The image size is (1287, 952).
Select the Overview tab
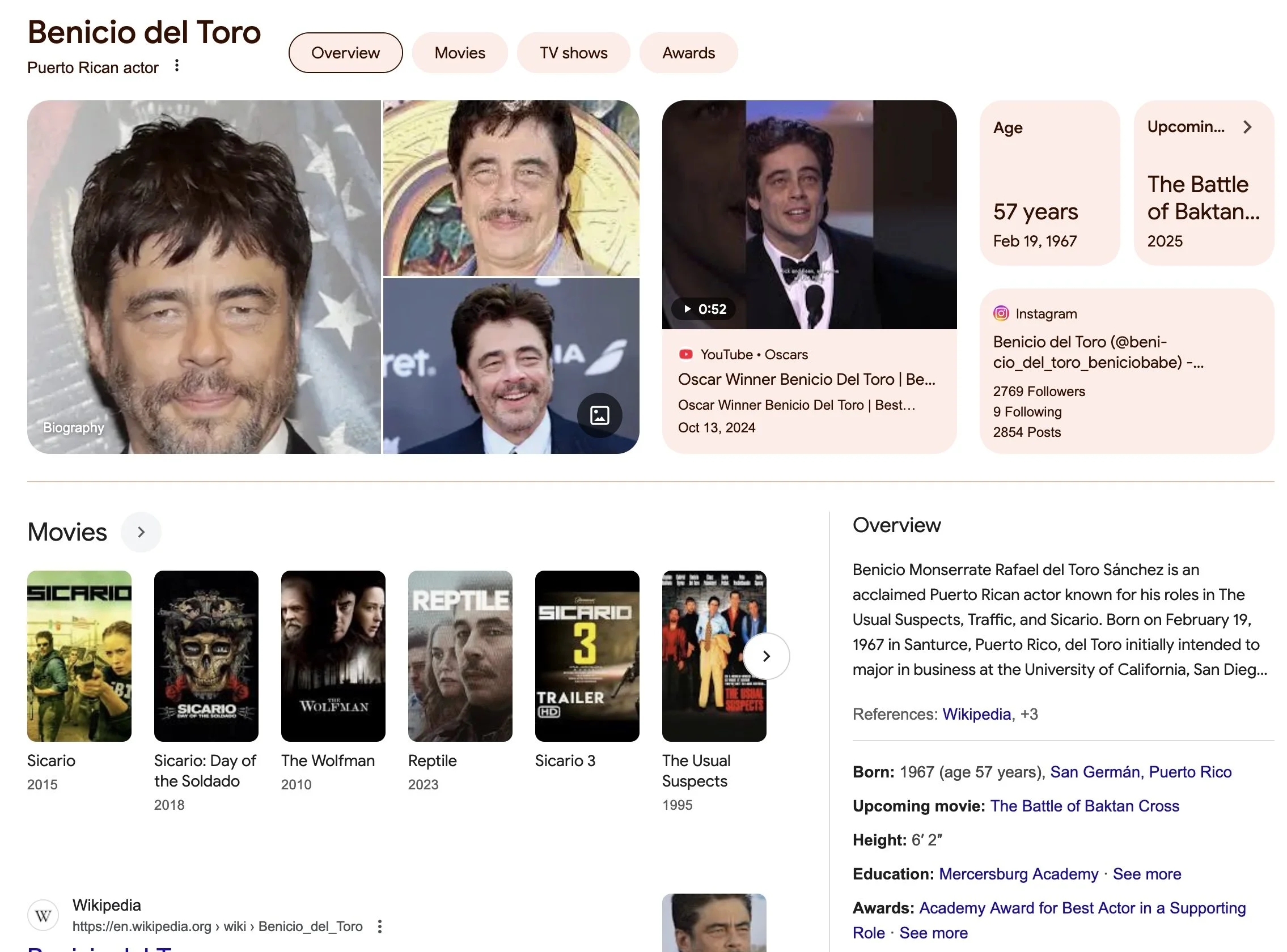tap(345, 53)
